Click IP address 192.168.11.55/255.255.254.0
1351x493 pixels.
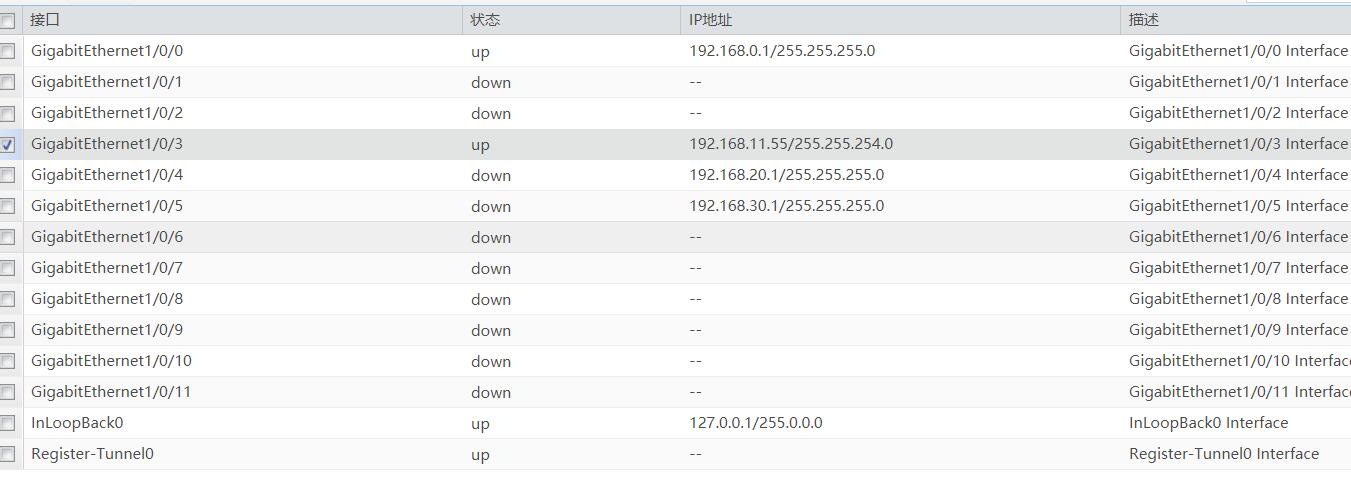(791, 144)
